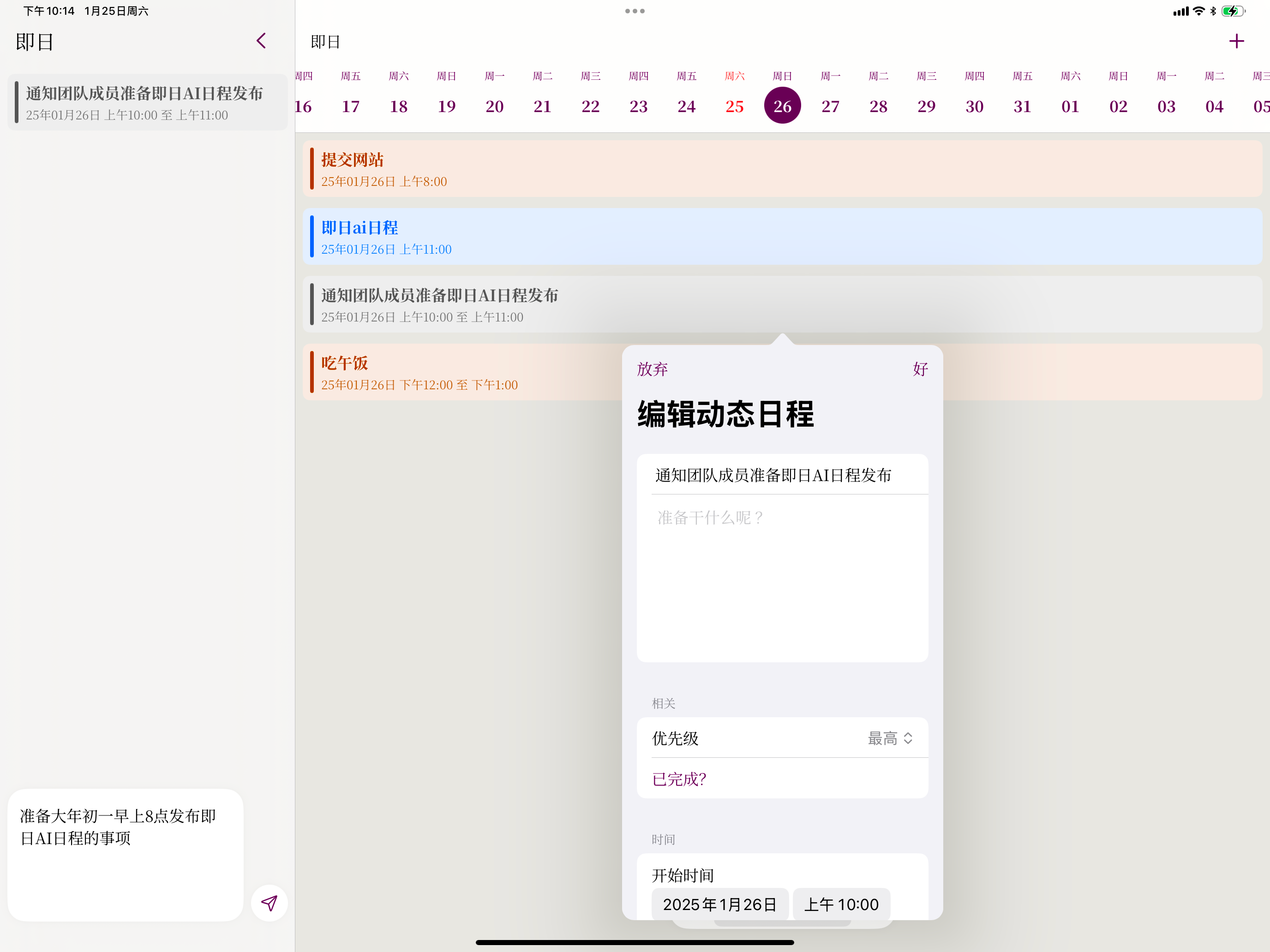The image size is (1270, 952).
Task: Tap the Wi-Fi status icon
Action: [x=1199, y=11]
